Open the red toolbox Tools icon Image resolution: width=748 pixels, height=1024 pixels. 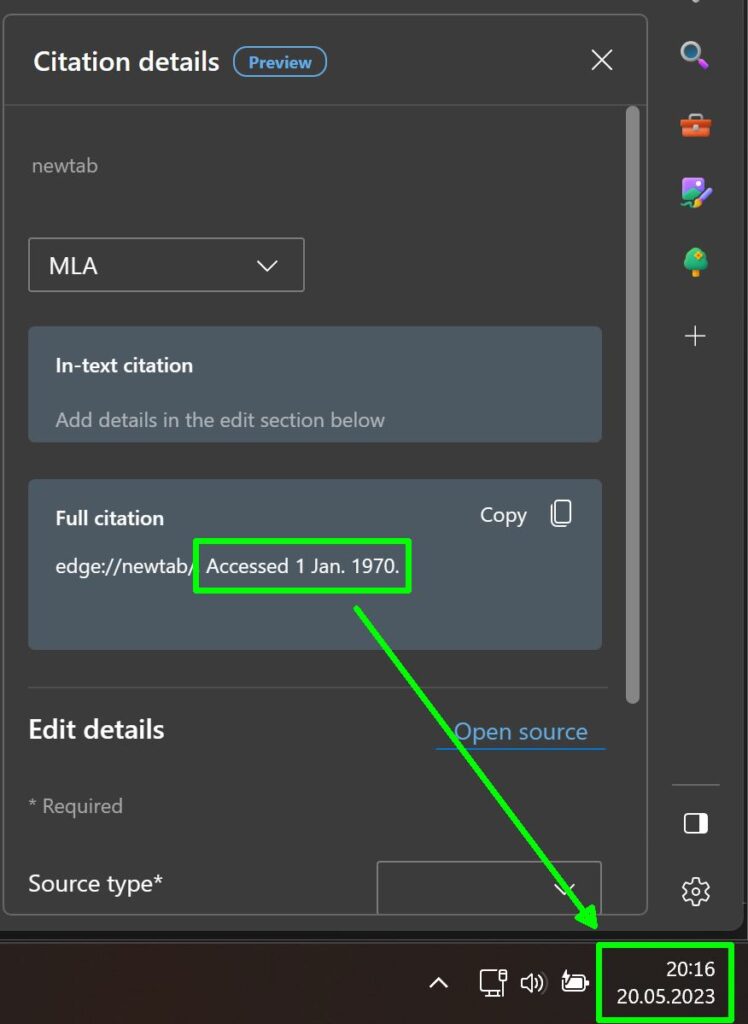[695, 125]
